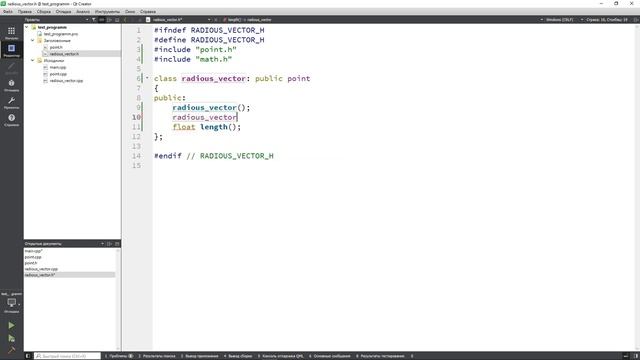
Task: Open main.cpp in project tree
Action: click(x=58, y=67)
